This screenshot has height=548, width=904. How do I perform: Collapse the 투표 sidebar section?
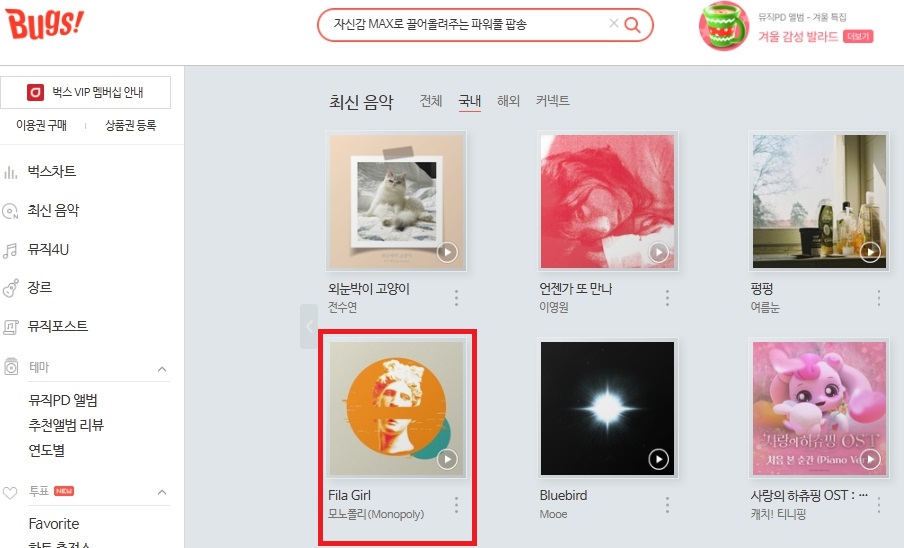point(162,492)
